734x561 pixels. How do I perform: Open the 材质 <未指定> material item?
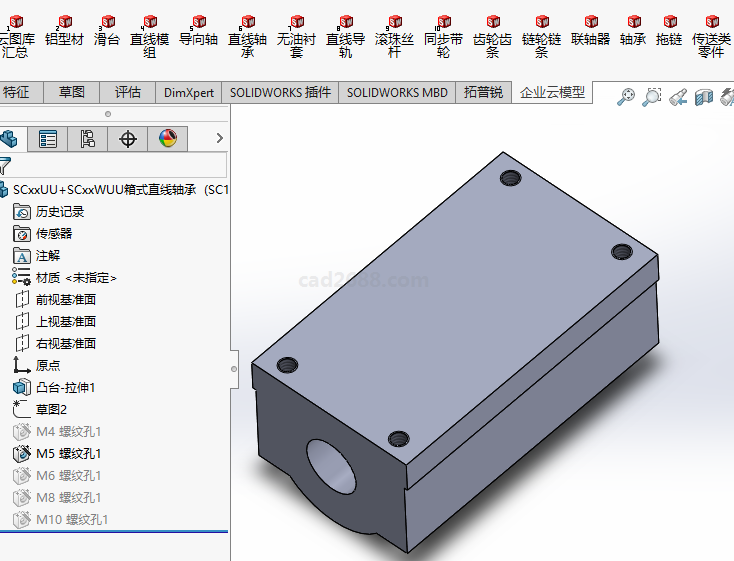[76, 277]
